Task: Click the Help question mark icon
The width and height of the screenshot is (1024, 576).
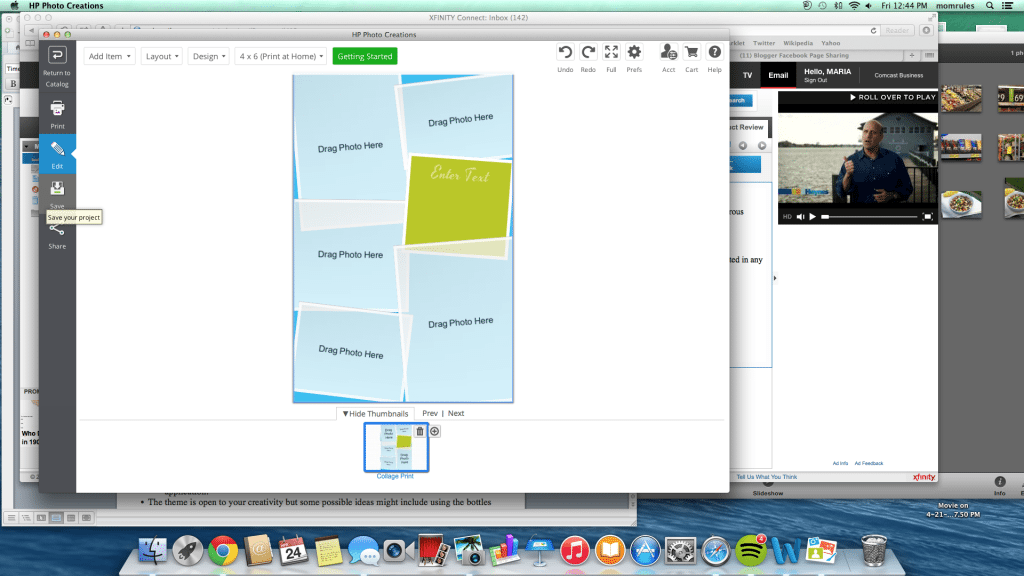Action: [714, 52]
